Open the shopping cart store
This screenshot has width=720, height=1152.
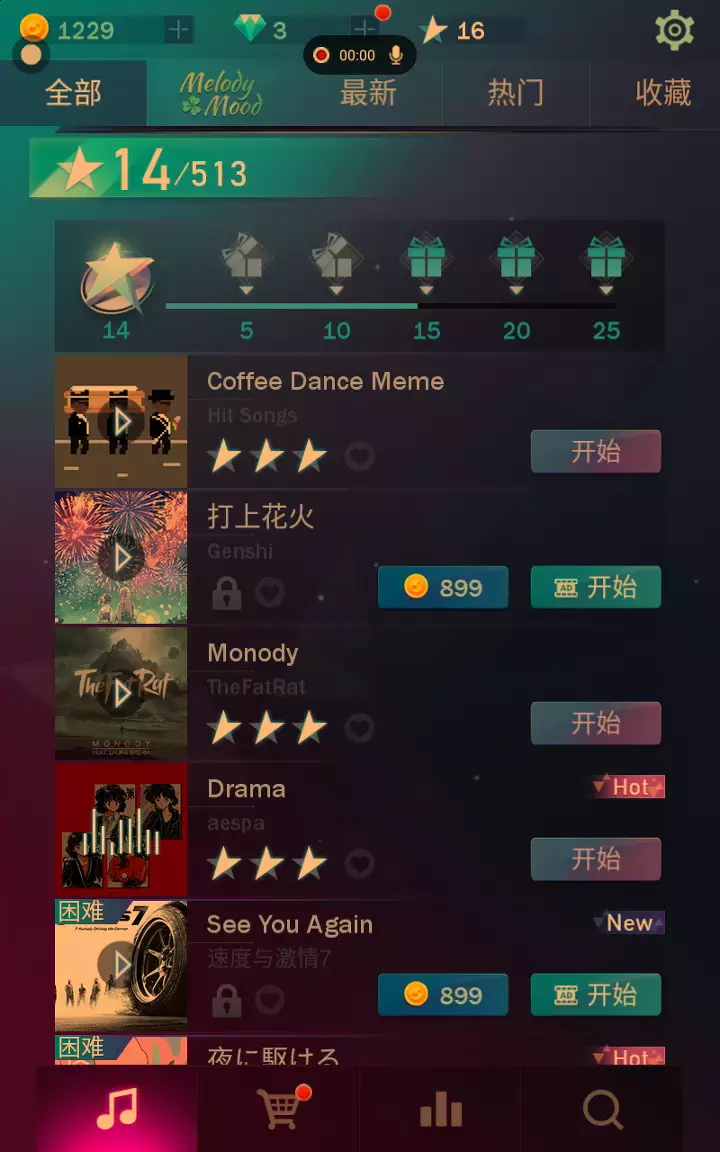click(278, 1108)
